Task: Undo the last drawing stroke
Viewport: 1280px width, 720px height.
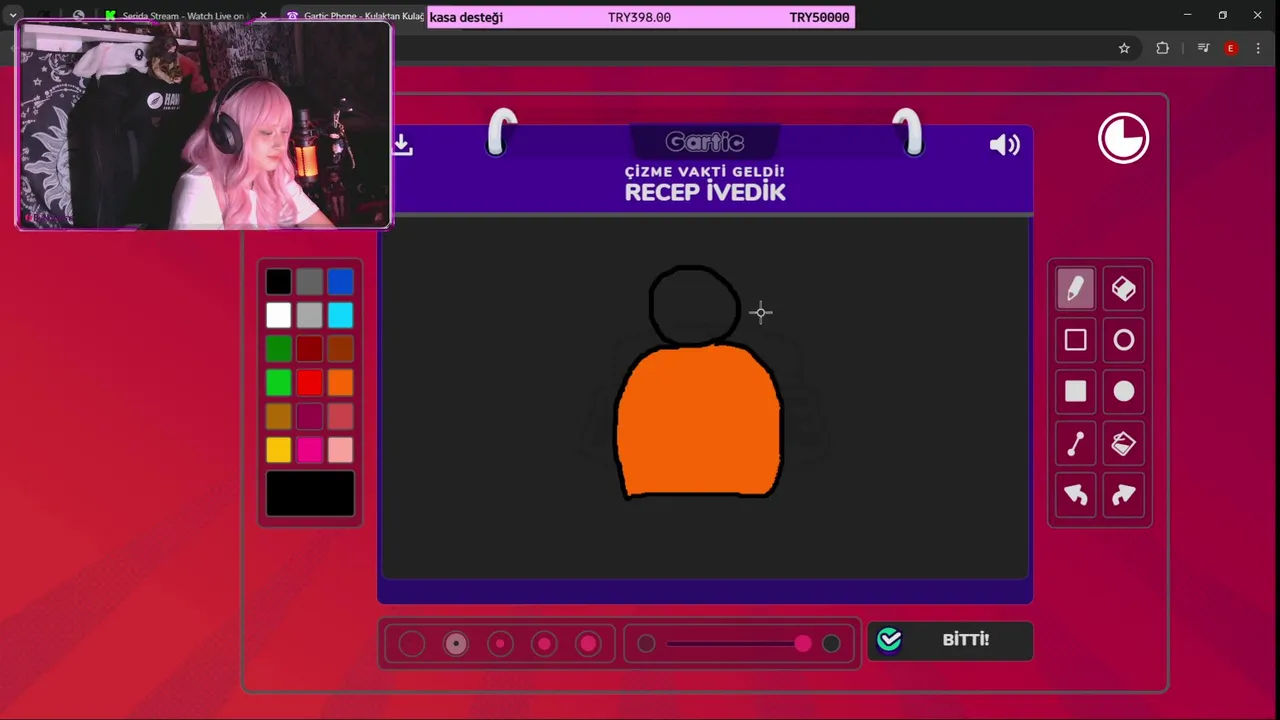Action: [x=1075, y=494]
